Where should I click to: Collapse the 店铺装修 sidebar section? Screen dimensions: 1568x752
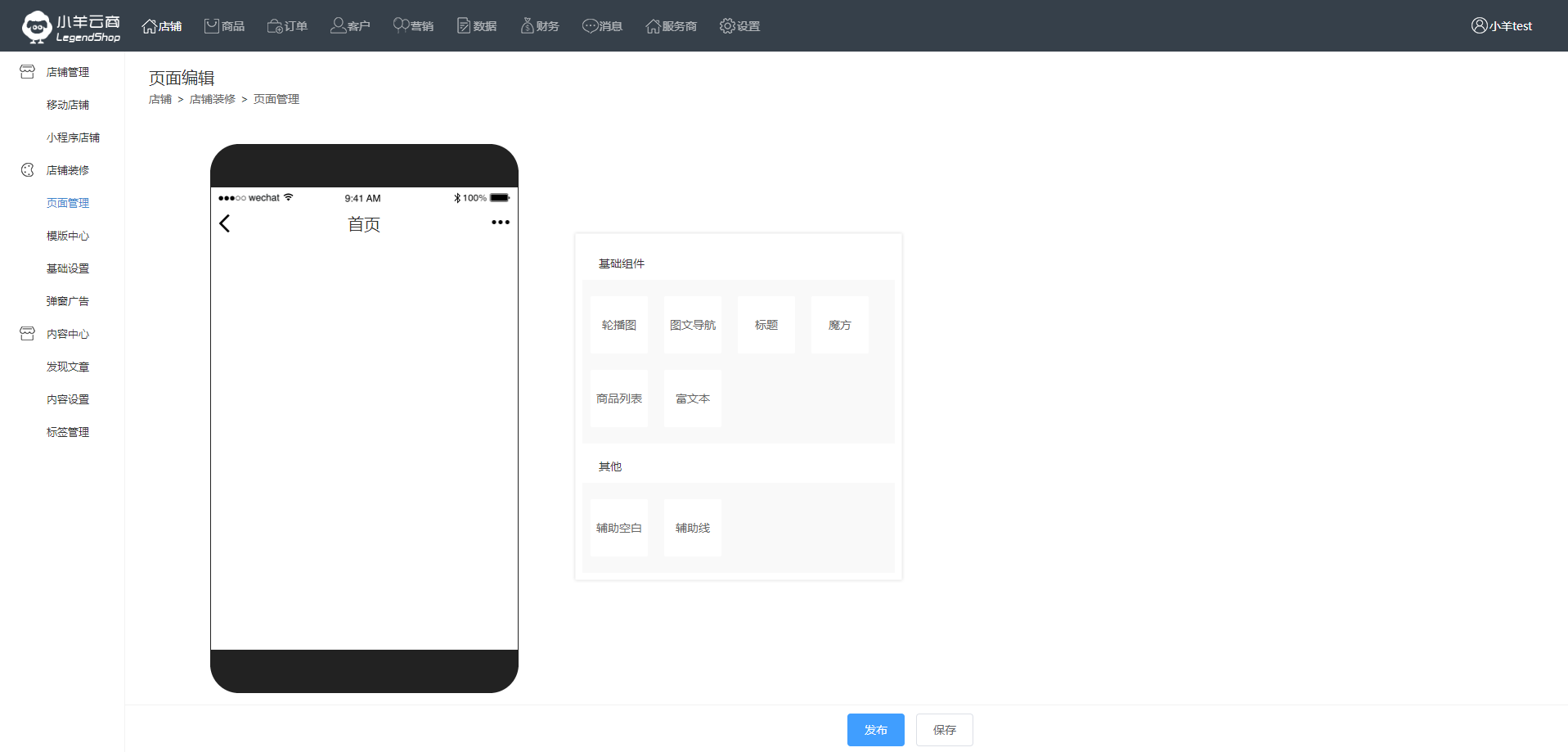(67, 170)
